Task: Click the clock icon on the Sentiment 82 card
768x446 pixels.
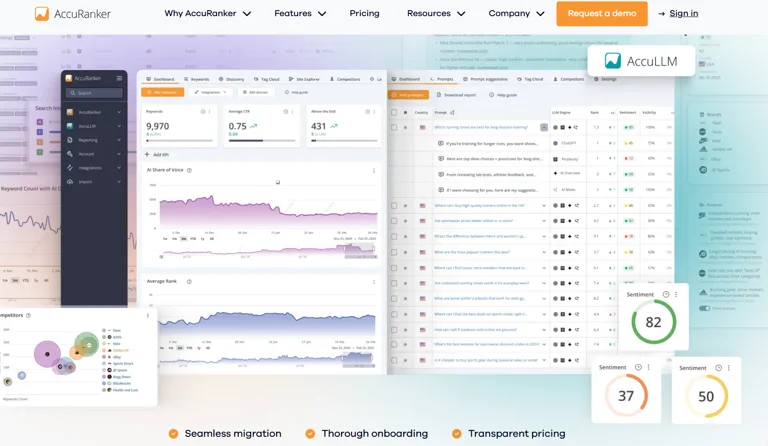Action: click(666, 294)
